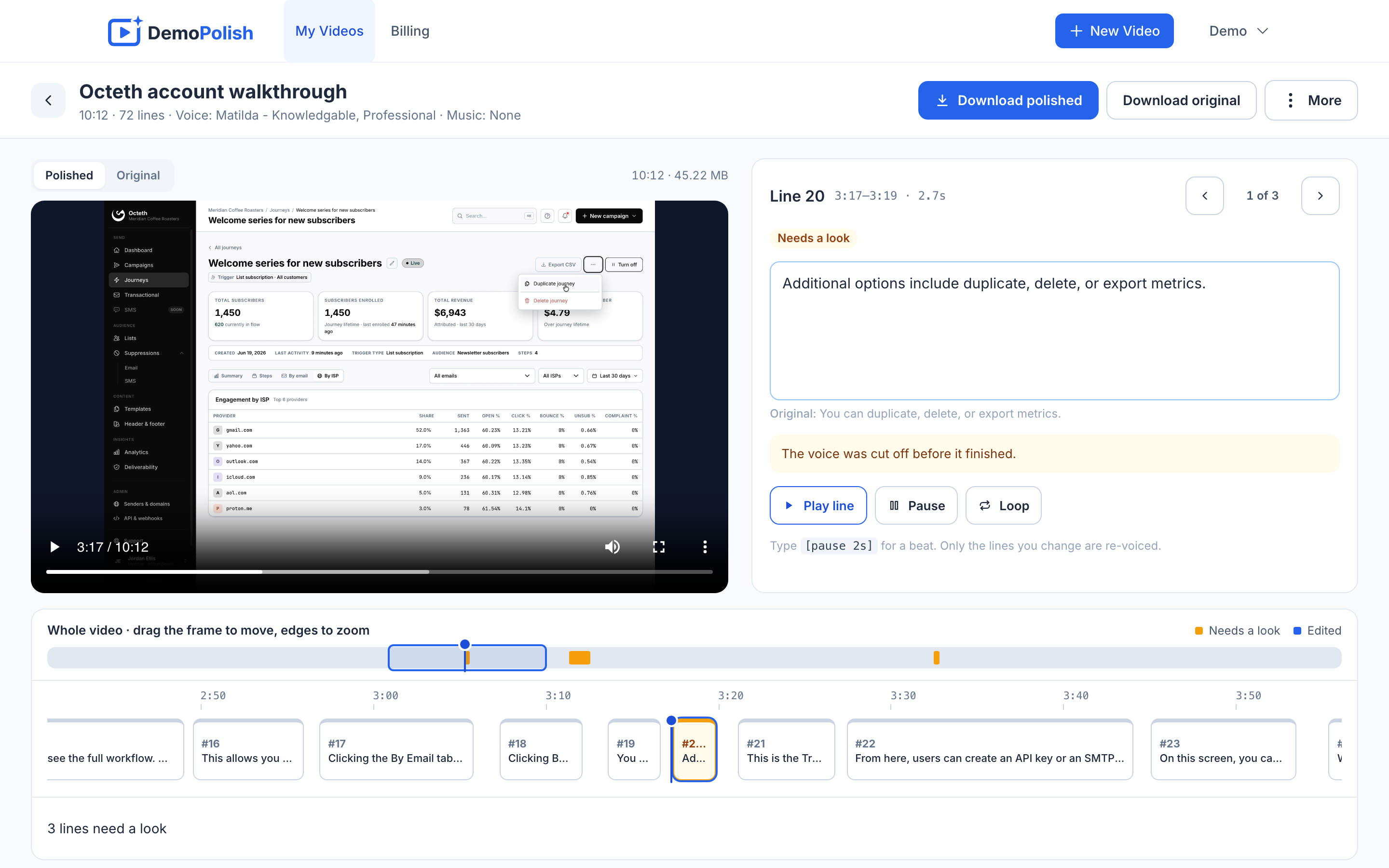Screen dimensions: 1389x868
Task: Select line #18 clip in timeline
Action: click(x=541, y=750)
